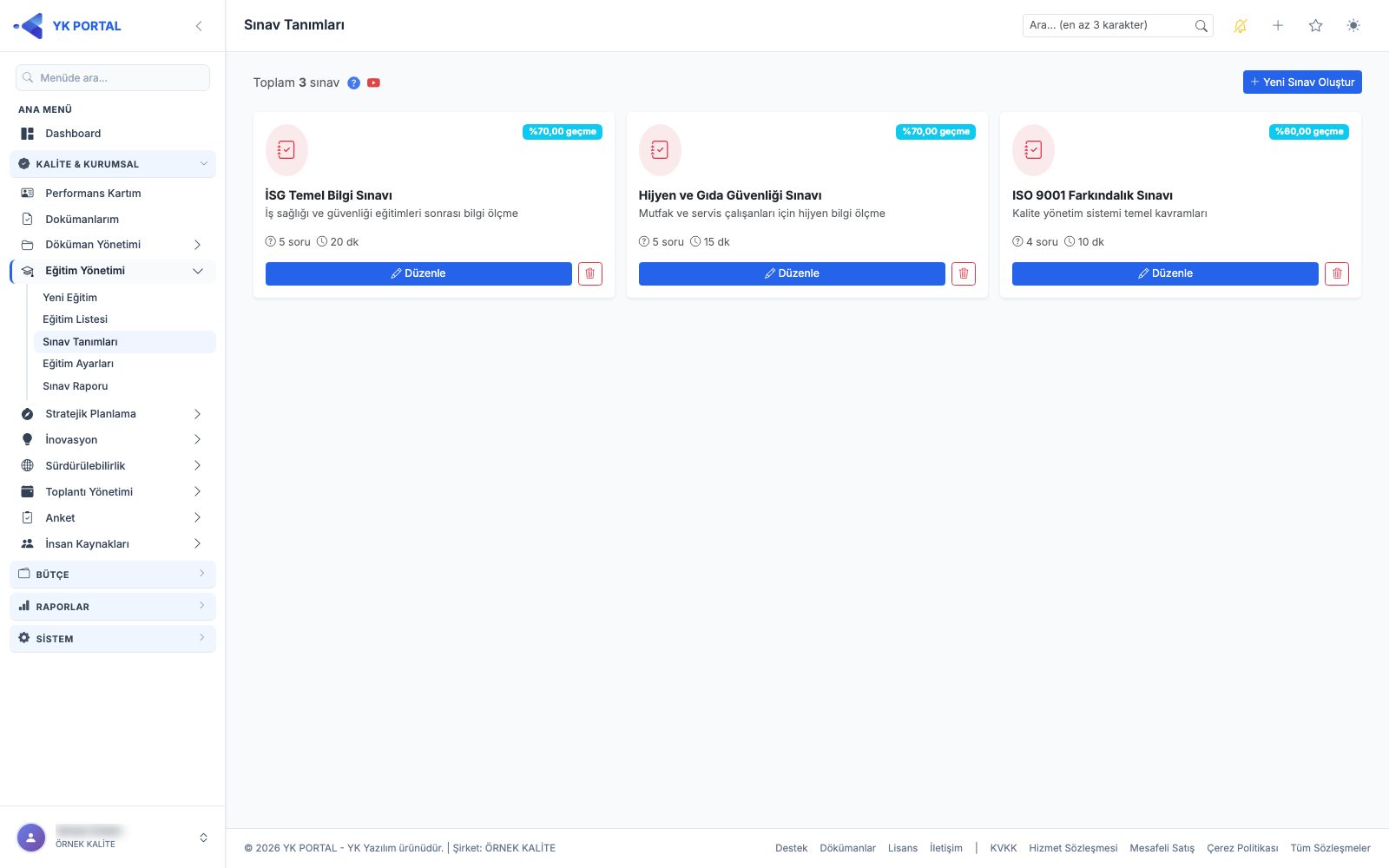Click the plus icon in top bar

pos(1278,26)
